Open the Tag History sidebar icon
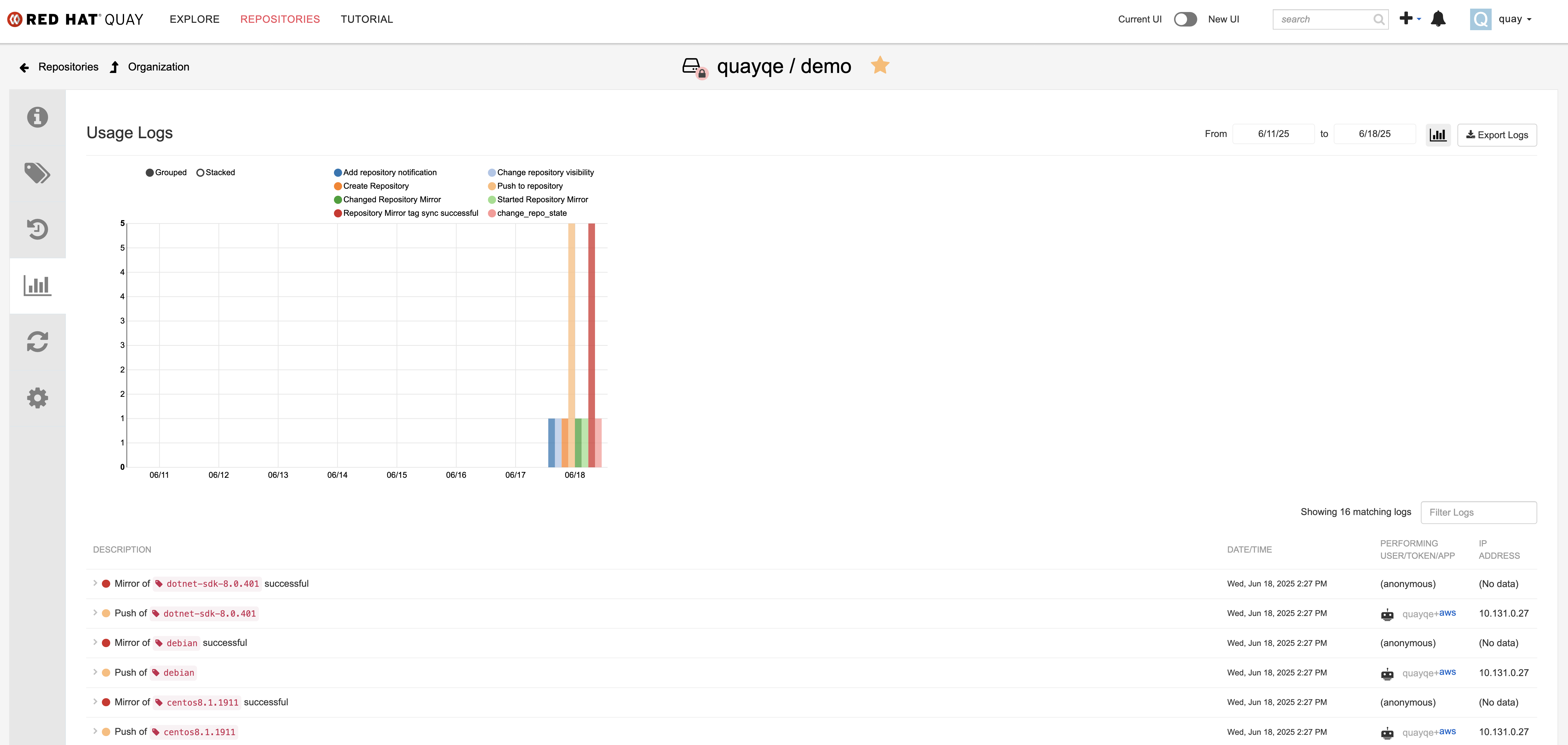1568x745 pixels. [x=37, y=229]
